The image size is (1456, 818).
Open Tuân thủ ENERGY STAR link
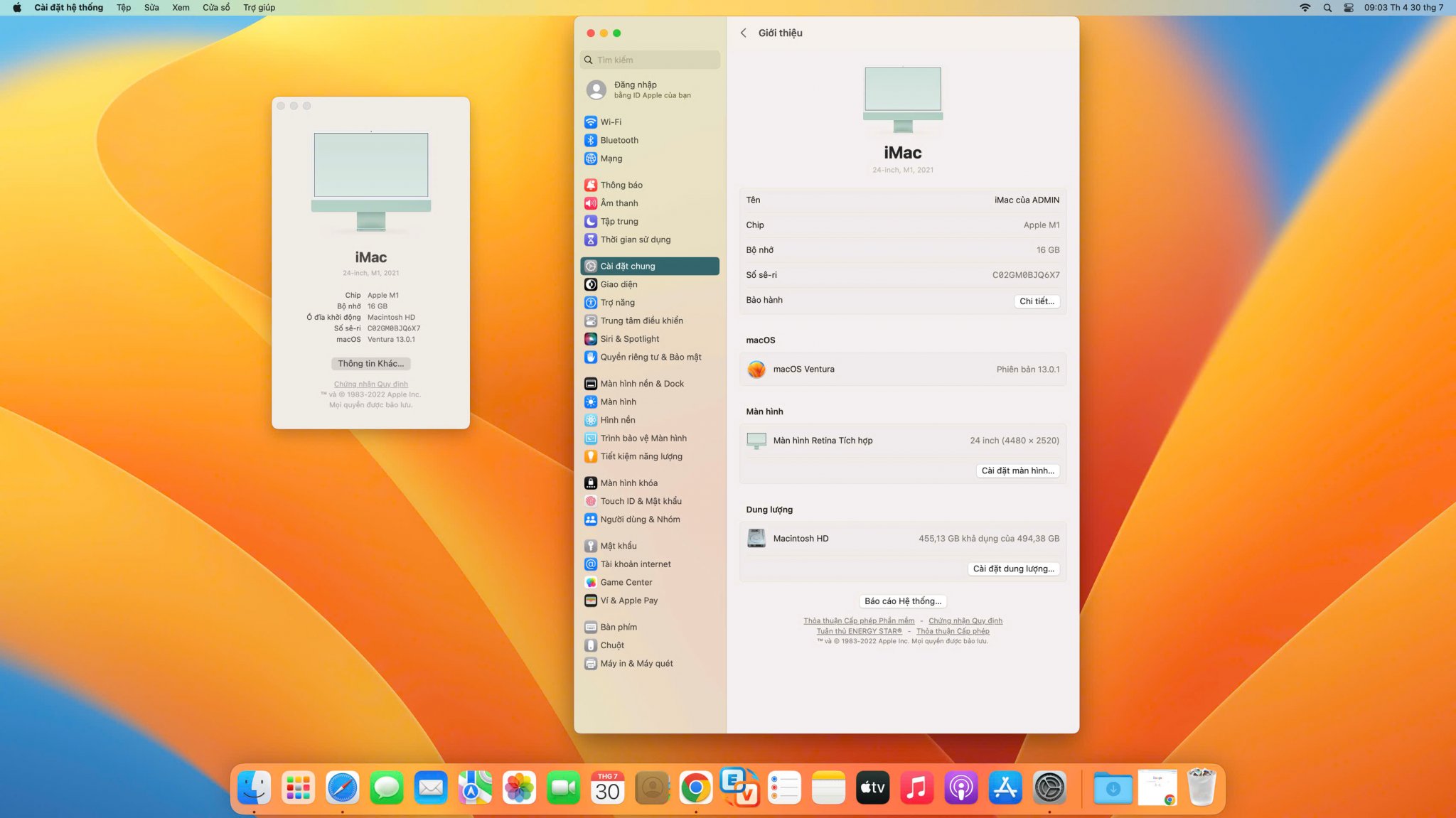[859, 631]
